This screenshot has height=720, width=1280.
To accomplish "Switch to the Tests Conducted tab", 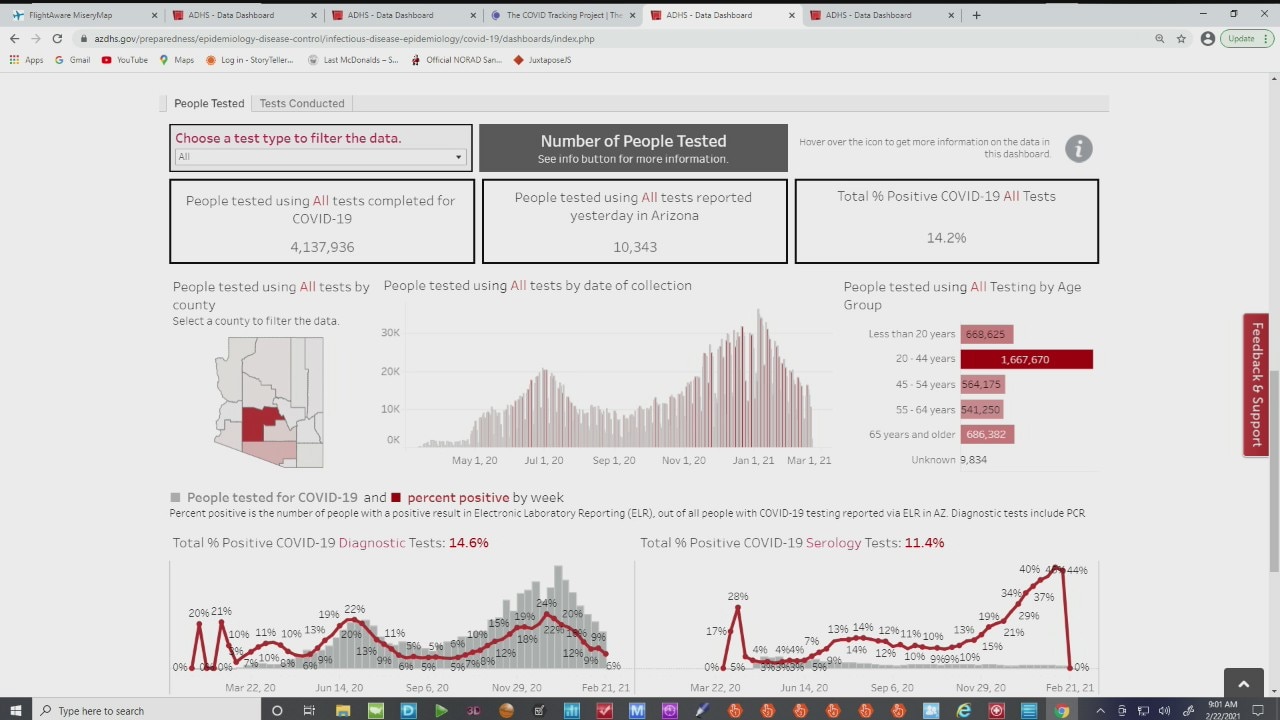I will (302, 103).
